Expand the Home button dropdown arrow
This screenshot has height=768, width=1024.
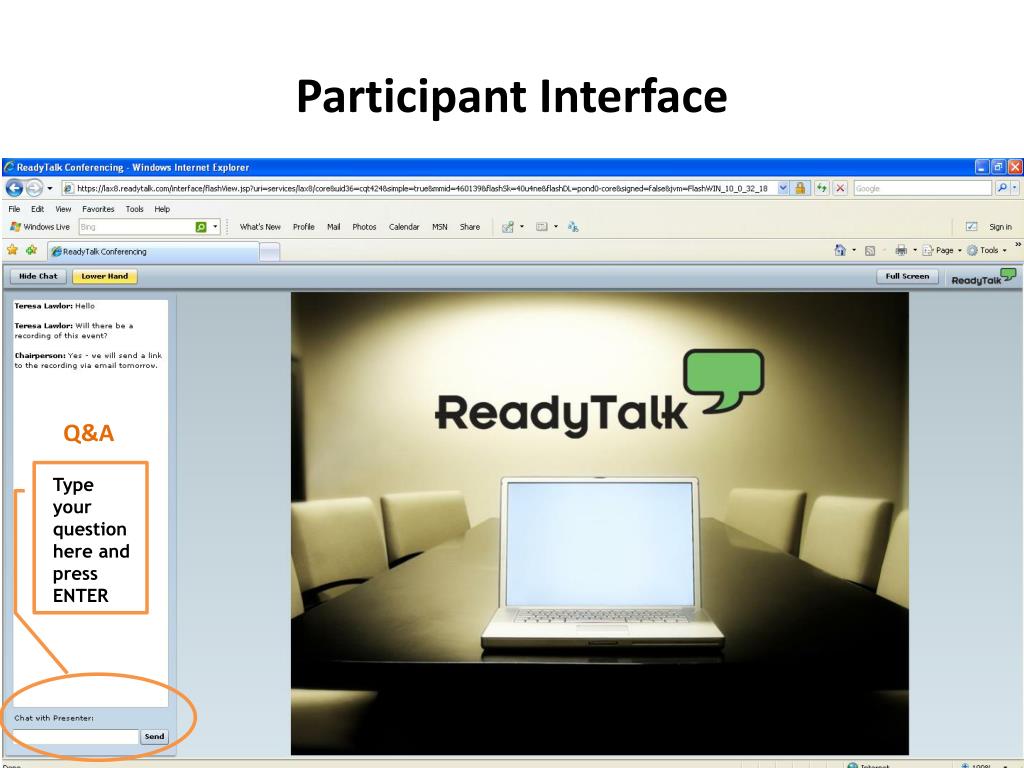click(x=854, y=250)
